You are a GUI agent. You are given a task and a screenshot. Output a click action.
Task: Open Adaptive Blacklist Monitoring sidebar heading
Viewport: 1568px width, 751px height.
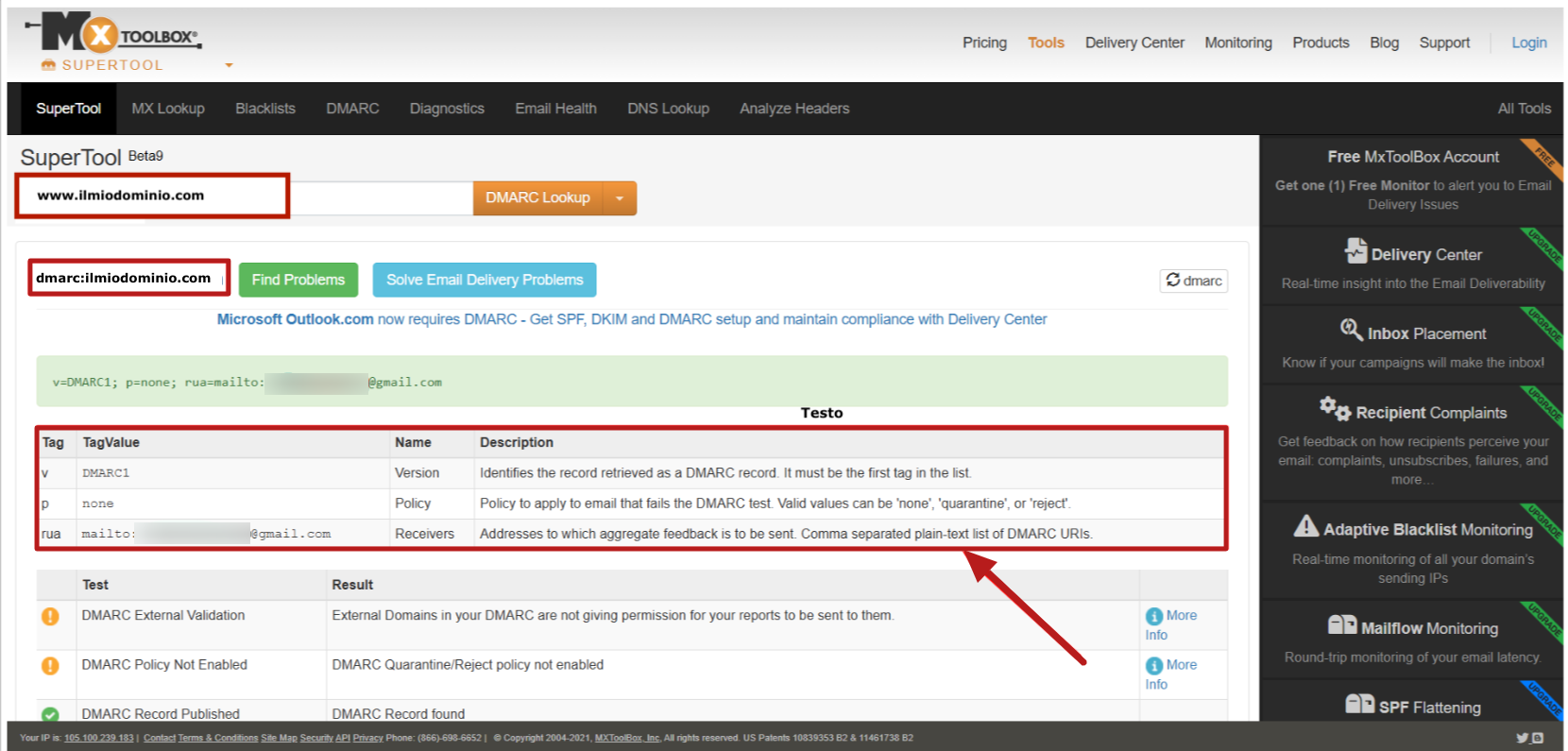1428,530
